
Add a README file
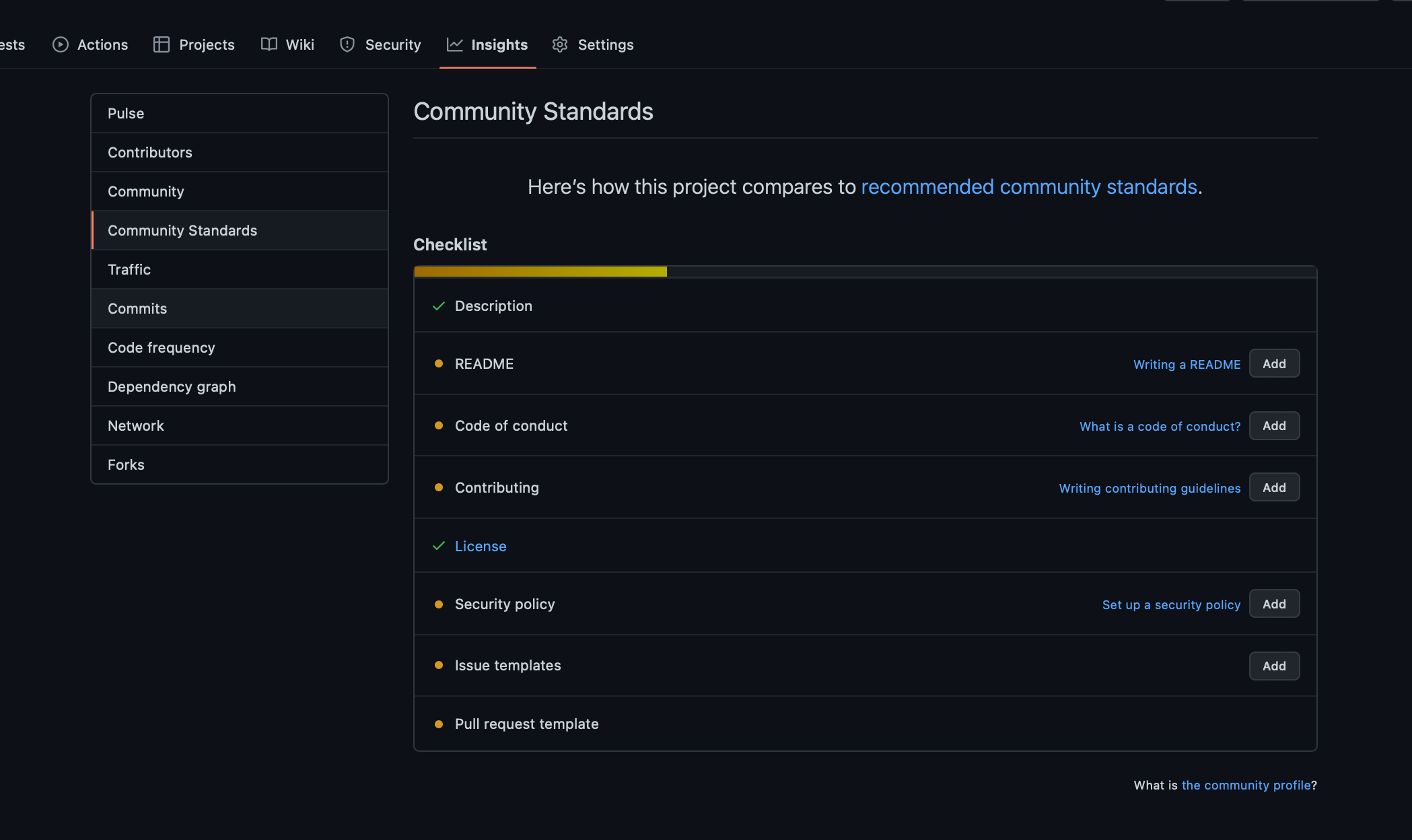click(x=1274, y=363)
